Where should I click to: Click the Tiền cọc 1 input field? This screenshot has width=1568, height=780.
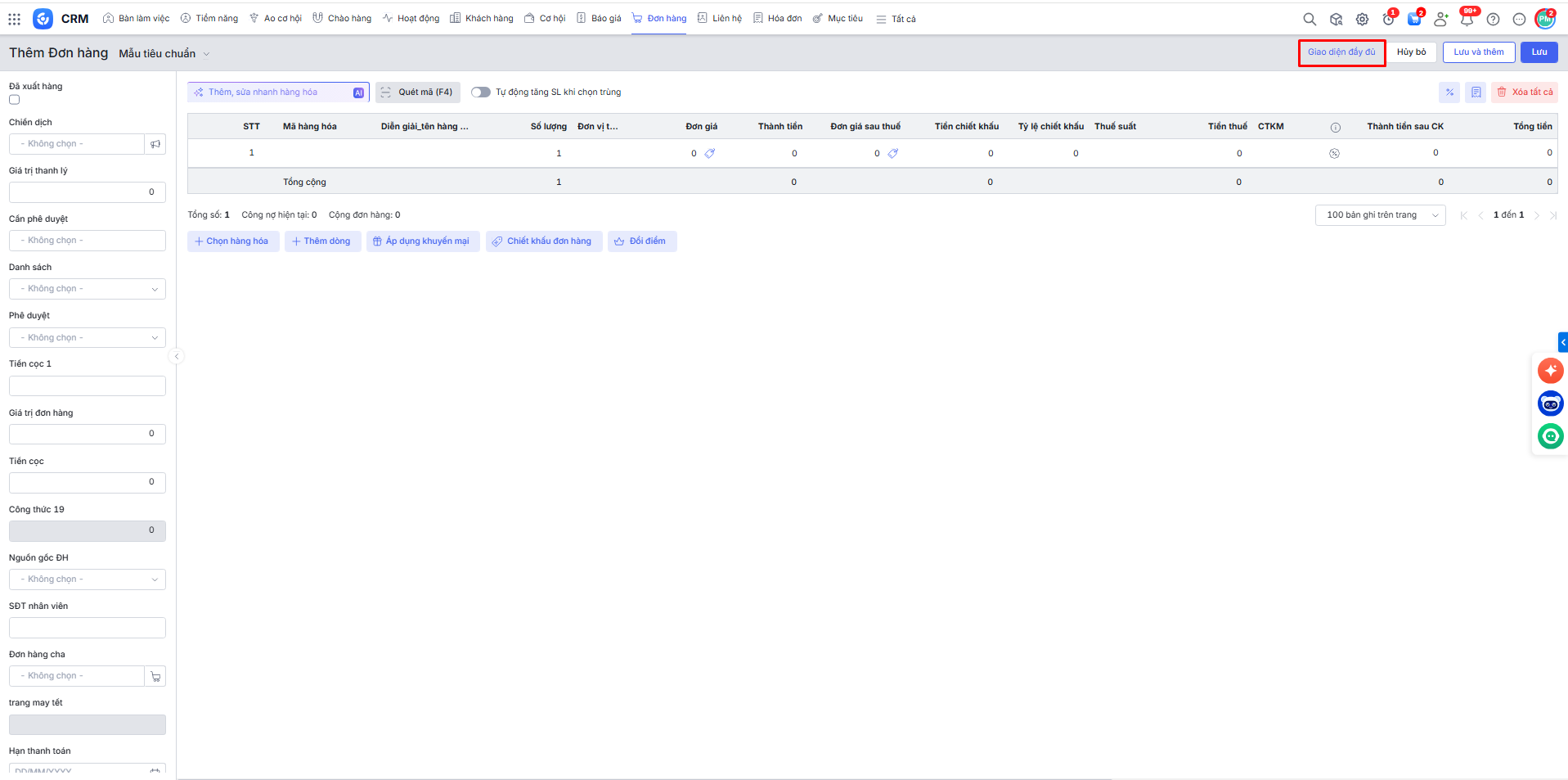(x=88, y=386)
